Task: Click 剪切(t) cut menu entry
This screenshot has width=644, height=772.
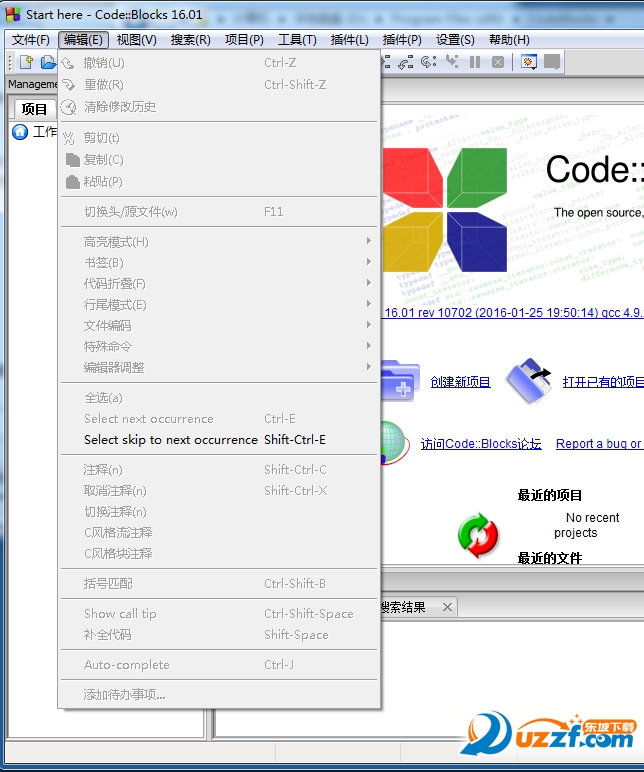Action: (x=219, y=138)
